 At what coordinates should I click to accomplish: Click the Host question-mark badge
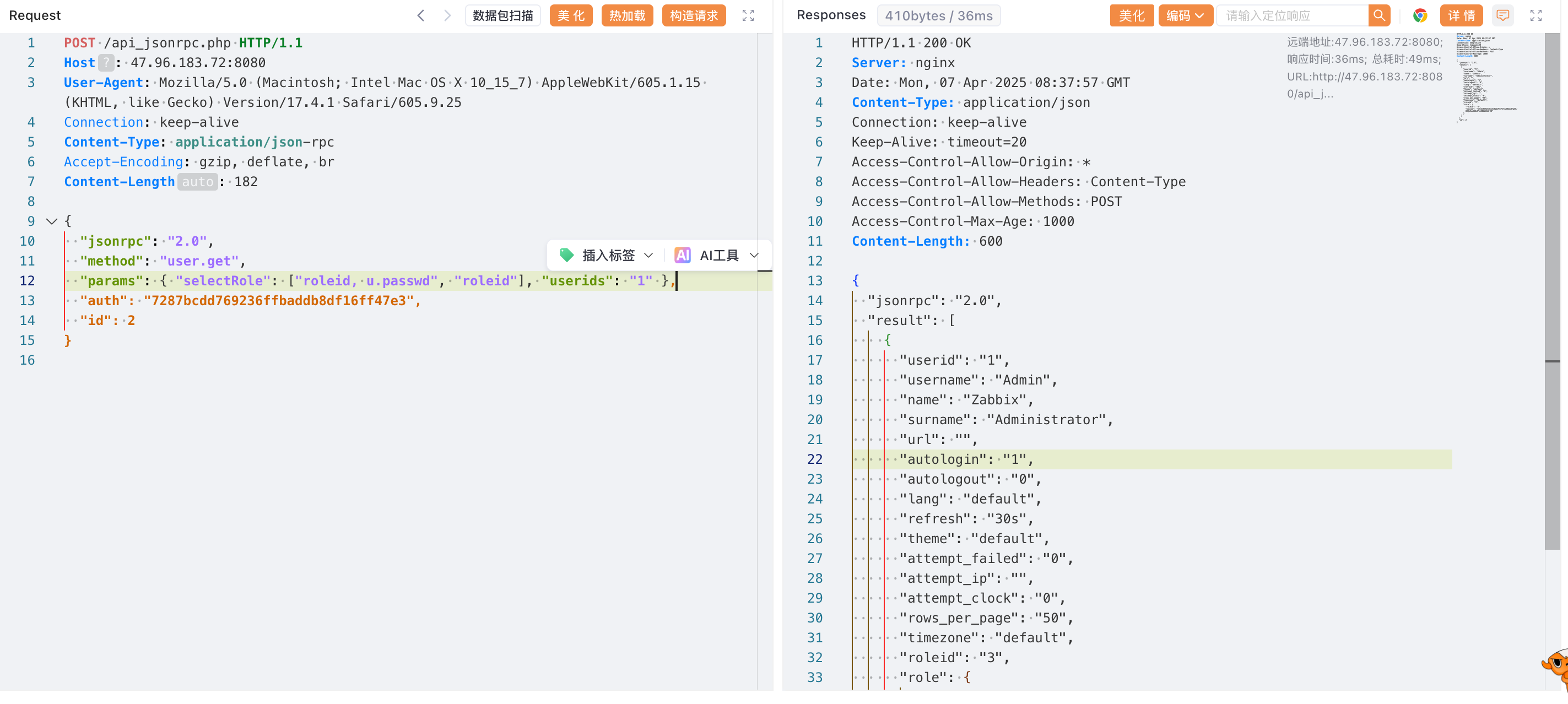(106, 63)
